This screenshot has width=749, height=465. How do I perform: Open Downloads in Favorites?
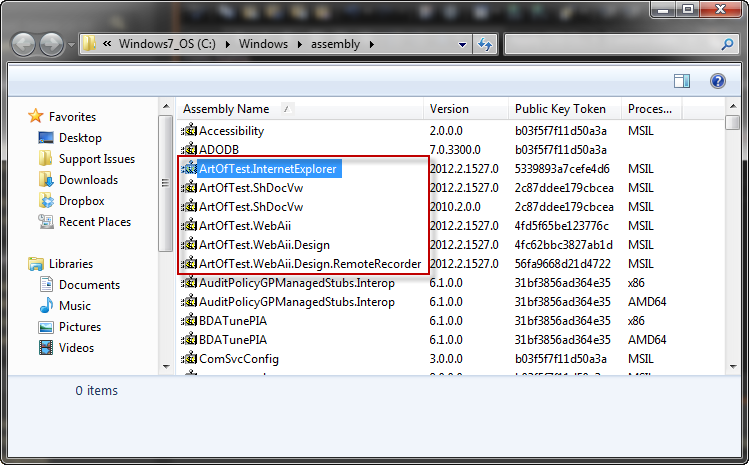coord(88,180)
